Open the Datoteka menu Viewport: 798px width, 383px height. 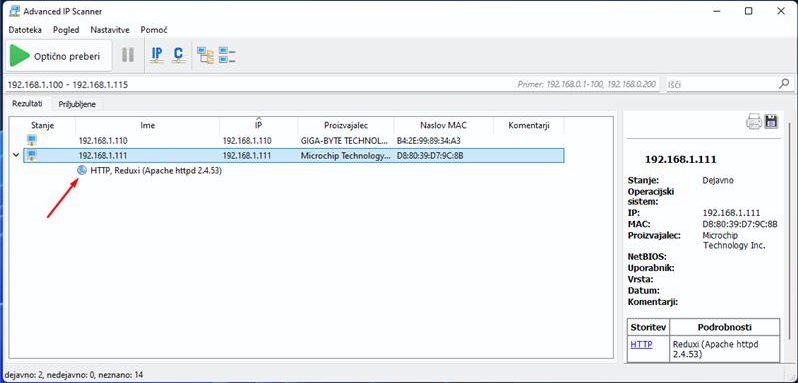click(x=25, y=30)
